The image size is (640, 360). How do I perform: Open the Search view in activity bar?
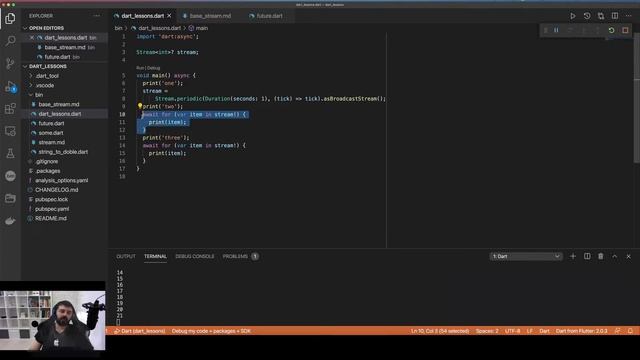coord(10,40)
